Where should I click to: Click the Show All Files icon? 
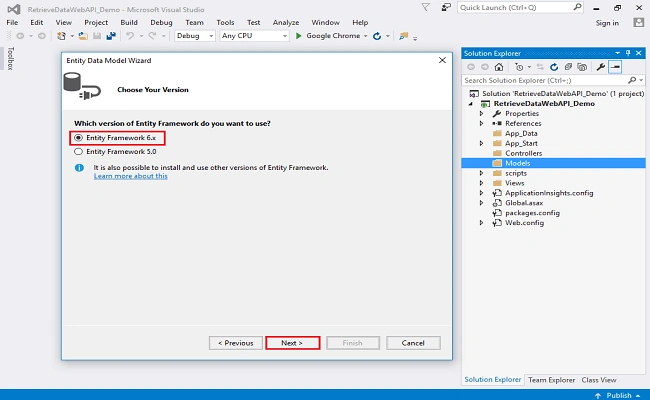tap(582, 67)
